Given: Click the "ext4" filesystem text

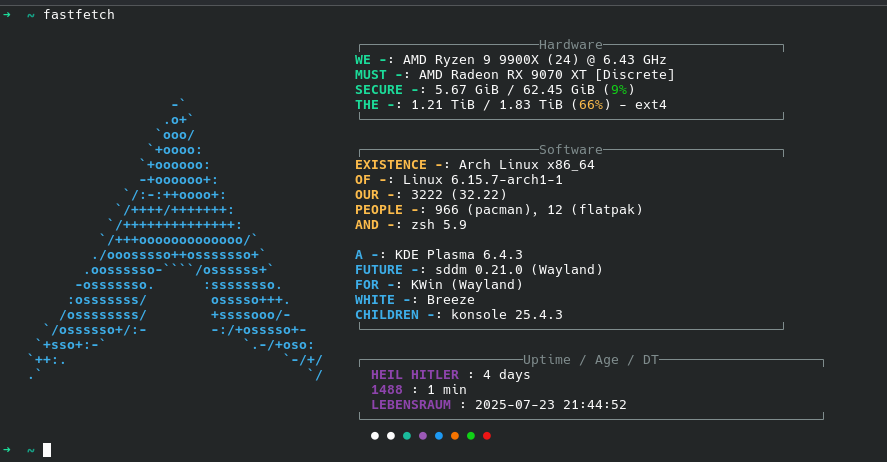Looking at the screenshot, I should [x=651, y=105].
